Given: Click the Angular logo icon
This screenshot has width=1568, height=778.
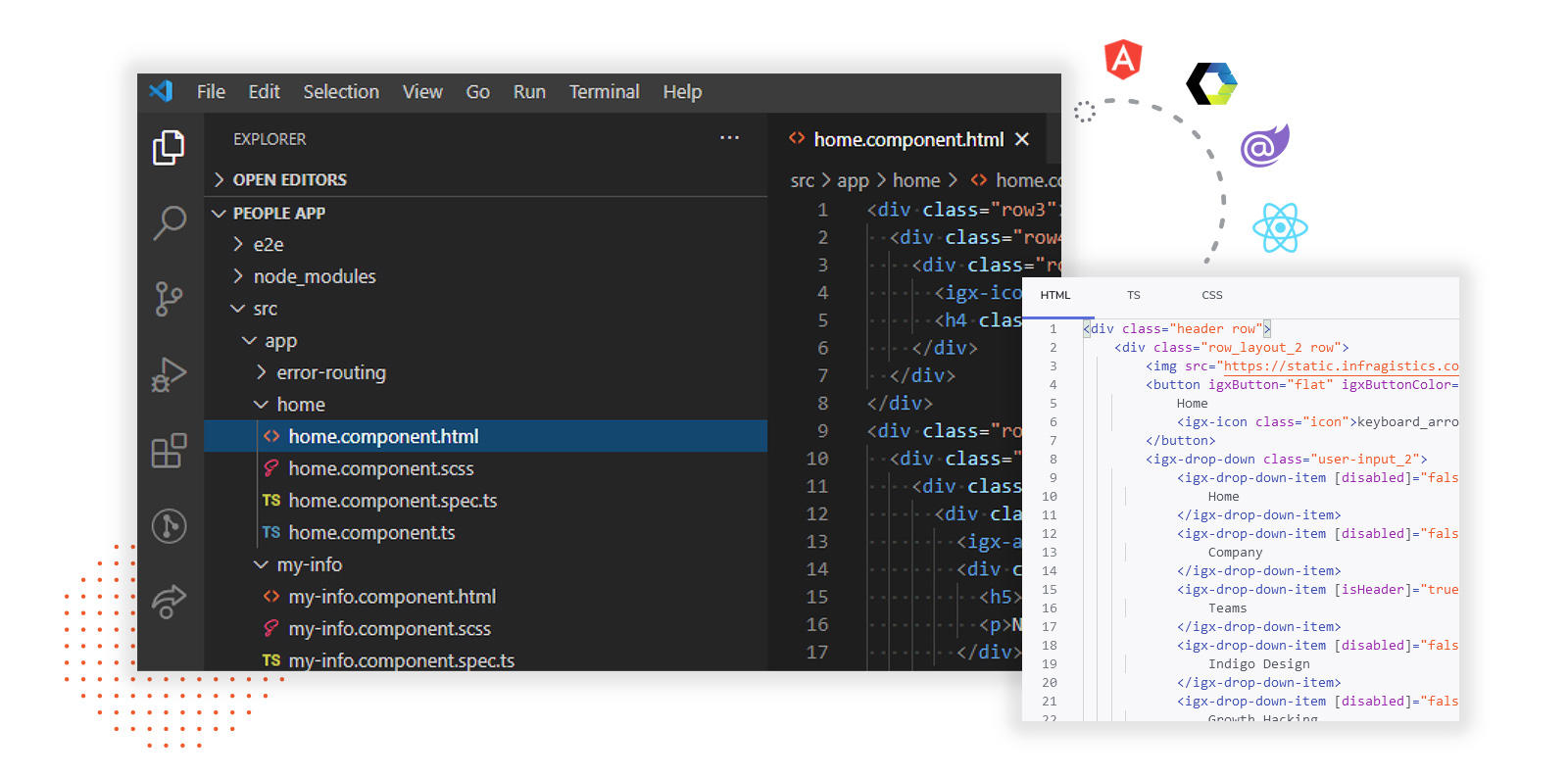Looking at the screenshot, I should pos(1123,60).
